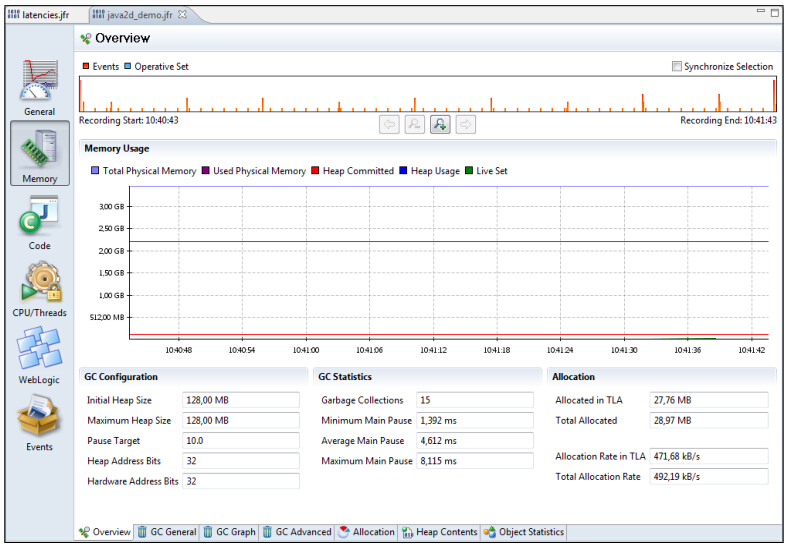791x549 pixels.
Task: Click the navigate forward arrow button
Action: click(x=466, y=124)
